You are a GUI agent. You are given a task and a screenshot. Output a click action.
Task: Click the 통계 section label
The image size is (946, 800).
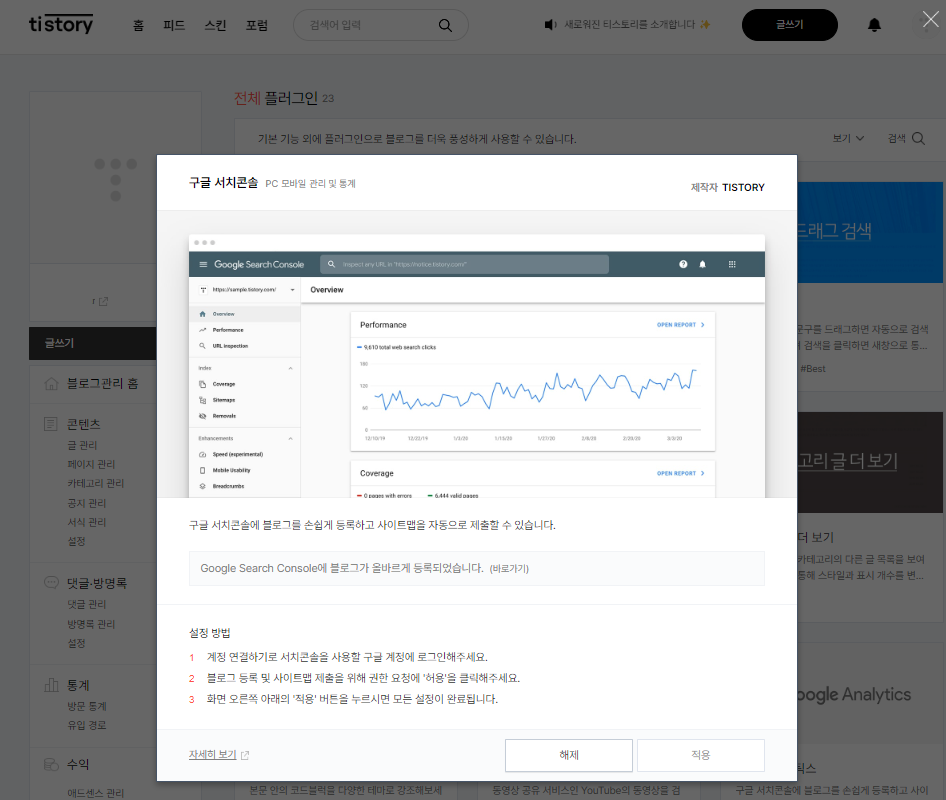[78, 685]
